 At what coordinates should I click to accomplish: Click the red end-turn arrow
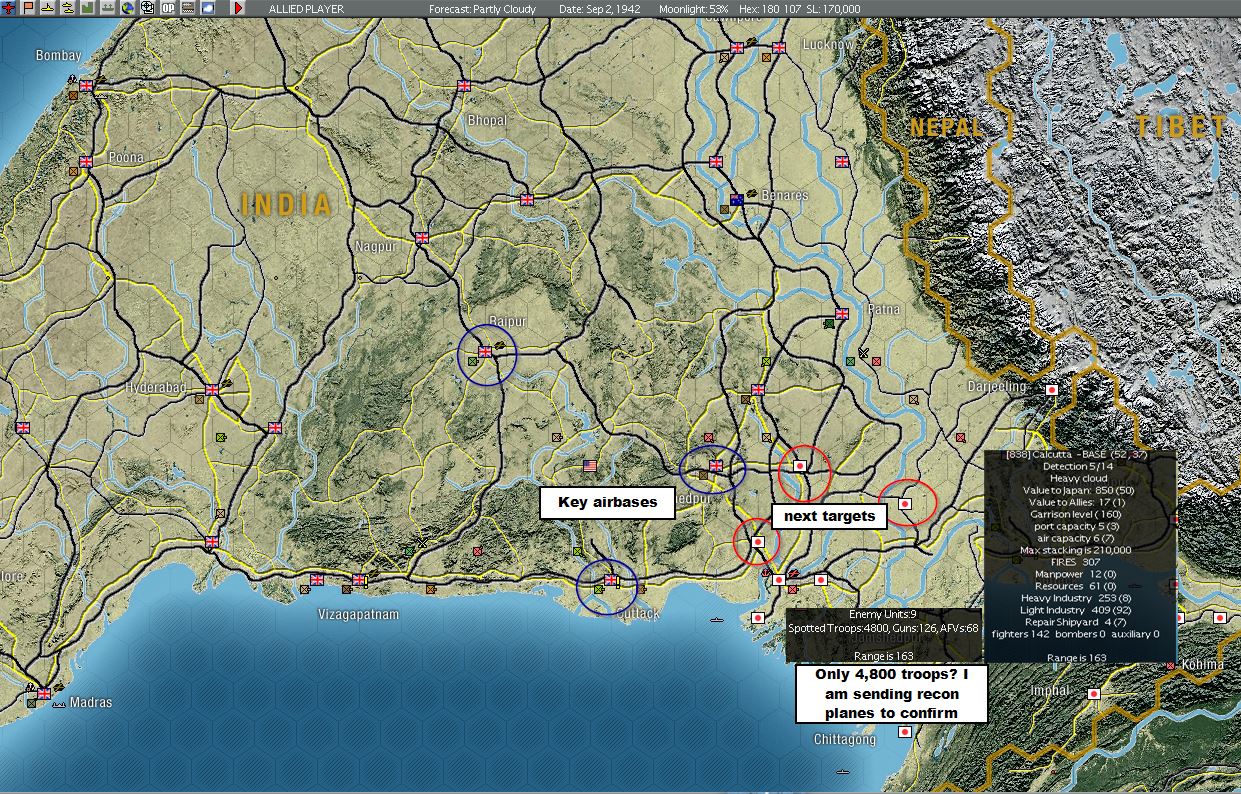pos(238,8)
